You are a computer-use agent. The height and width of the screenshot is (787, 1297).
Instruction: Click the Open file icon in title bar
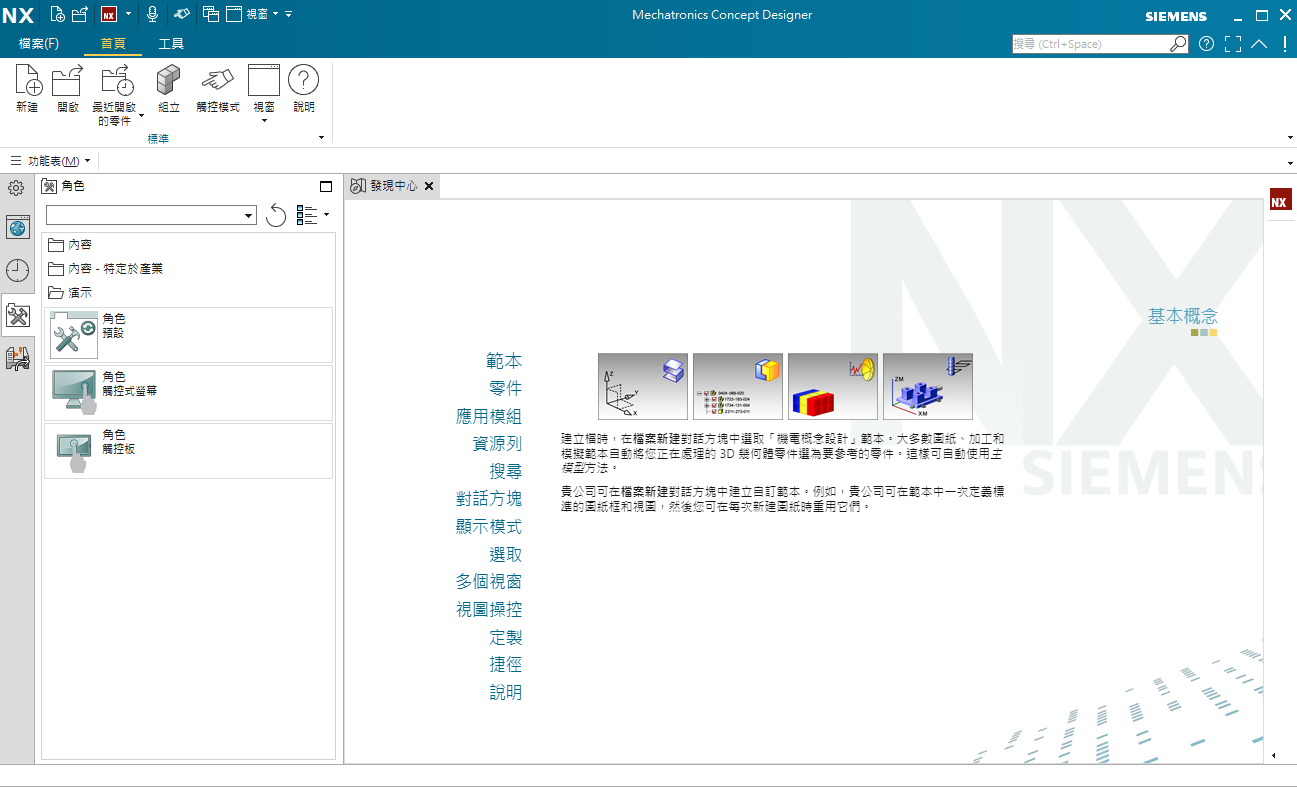click(81, 14)
